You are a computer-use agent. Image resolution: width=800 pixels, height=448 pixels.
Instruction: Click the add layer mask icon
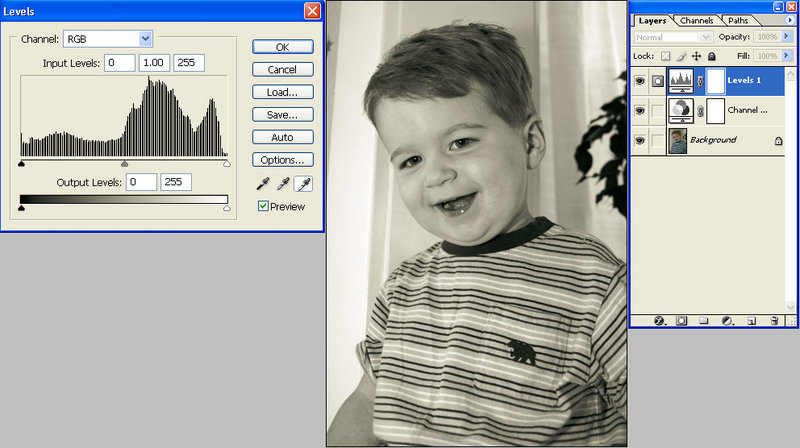[x=683, y=321]
